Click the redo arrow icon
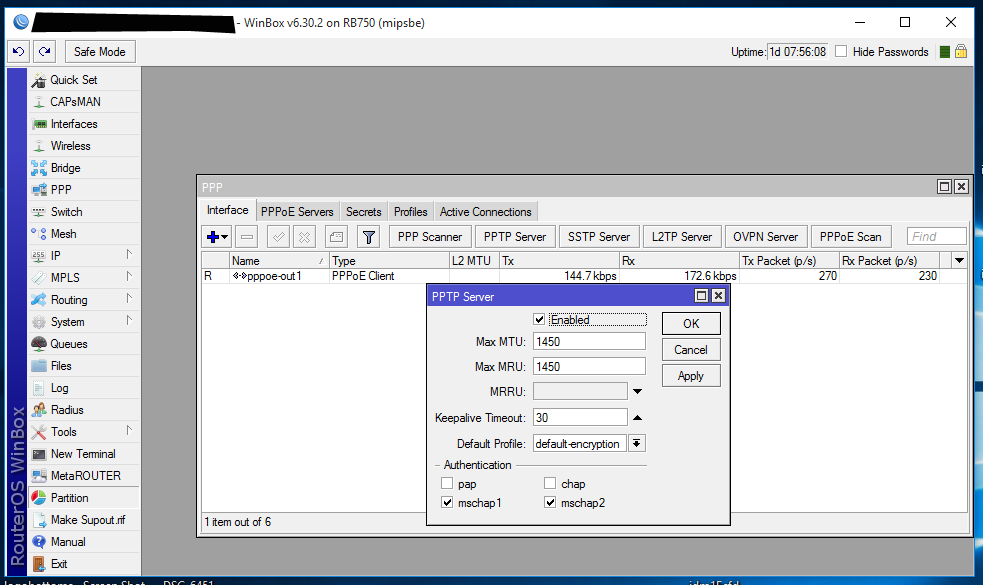Viewport: 983px width, 585px height. coord(45,51)
